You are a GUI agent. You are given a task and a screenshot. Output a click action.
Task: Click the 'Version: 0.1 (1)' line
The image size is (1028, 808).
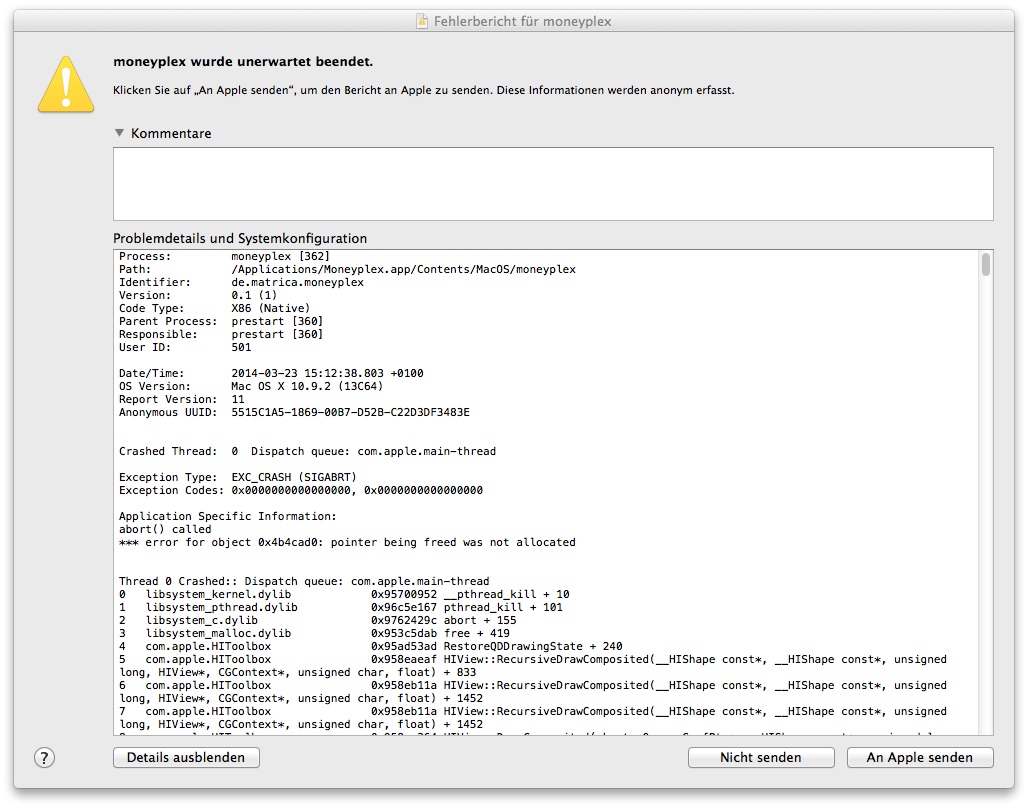coord(198,295)
